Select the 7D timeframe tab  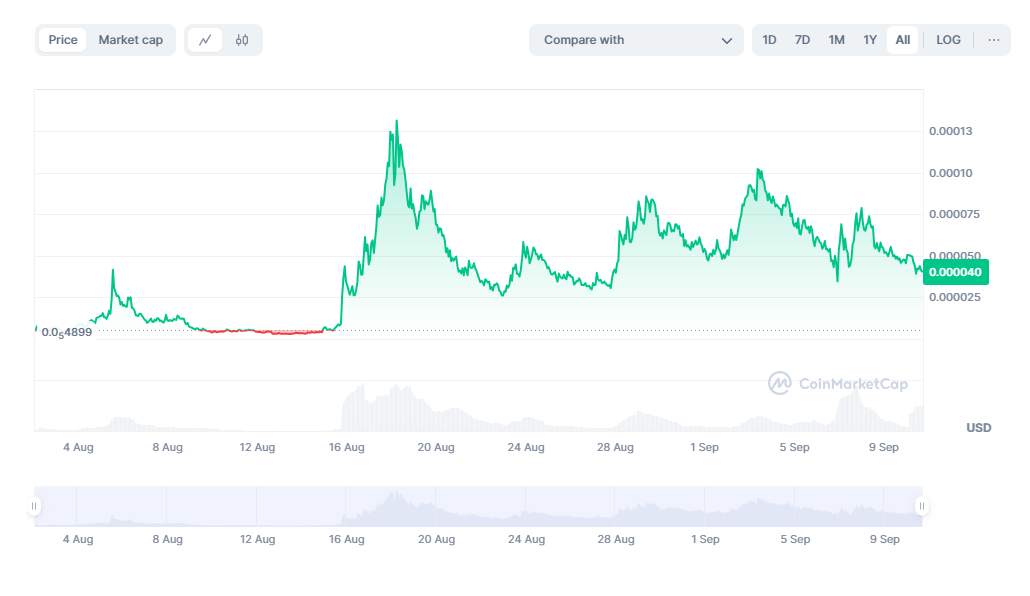[x=802, y=39]
